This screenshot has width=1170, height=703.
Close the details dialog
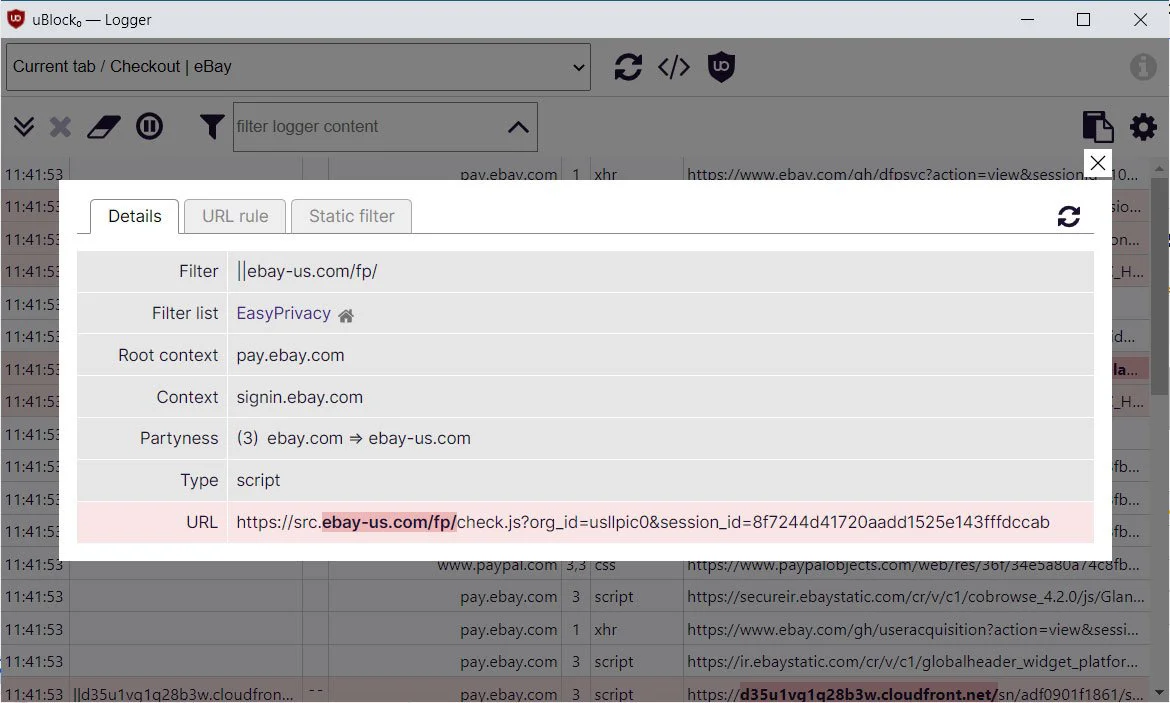1098,163
